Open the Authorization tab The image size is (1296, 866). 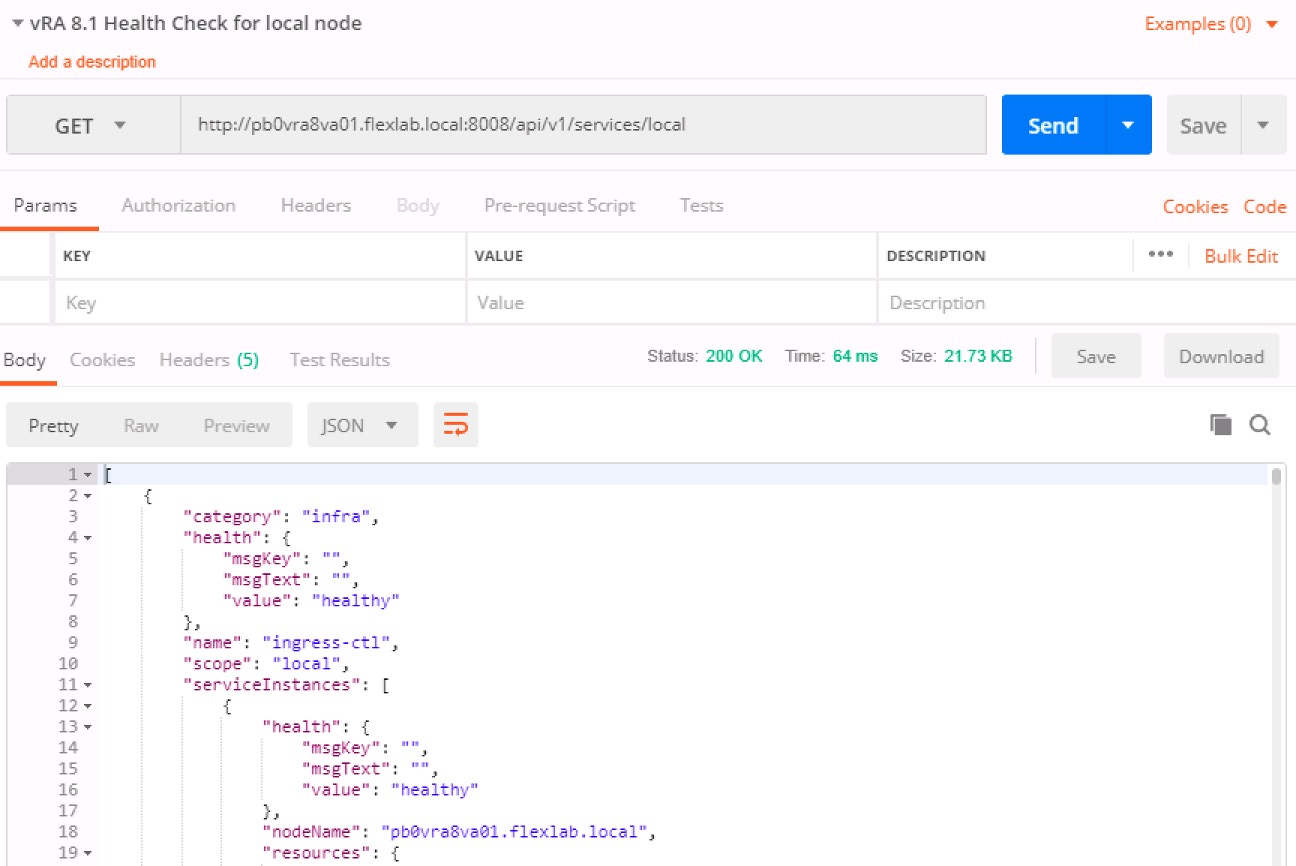179,205
